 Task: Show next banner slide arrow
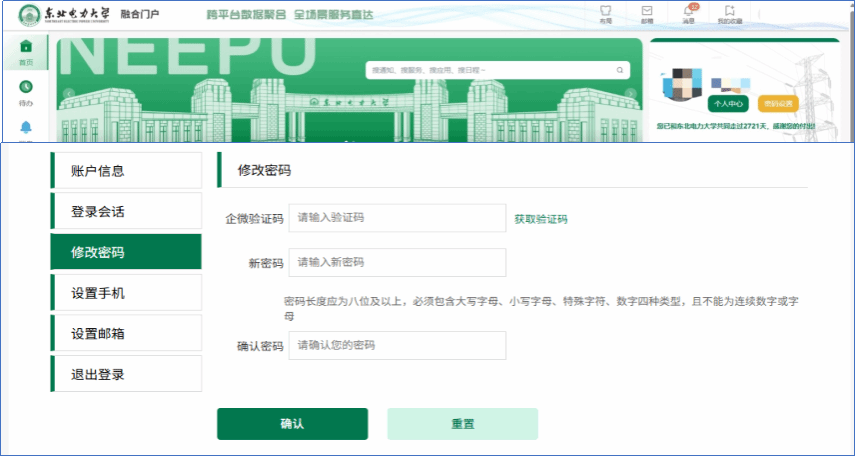tap(631, 93)
